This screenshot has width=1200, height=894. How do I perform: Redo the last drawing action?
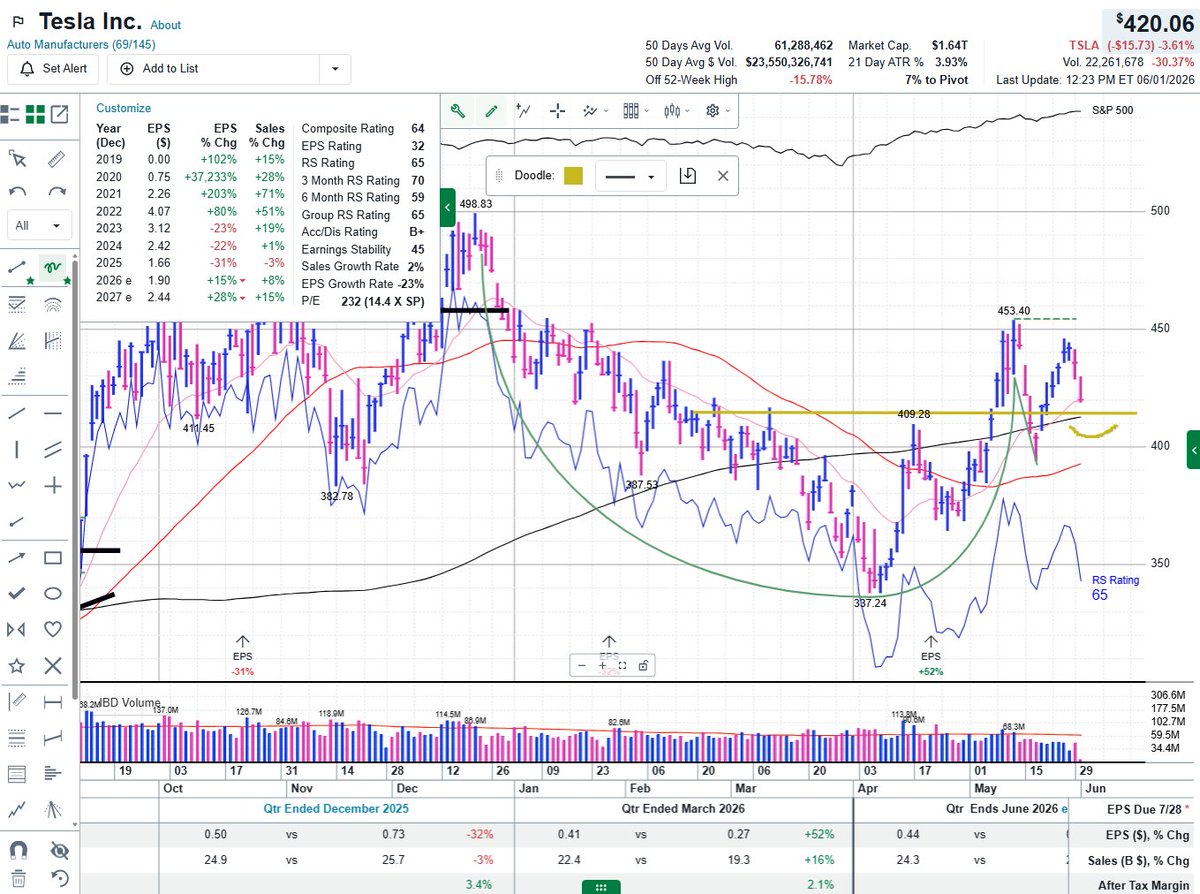[57, 191]
